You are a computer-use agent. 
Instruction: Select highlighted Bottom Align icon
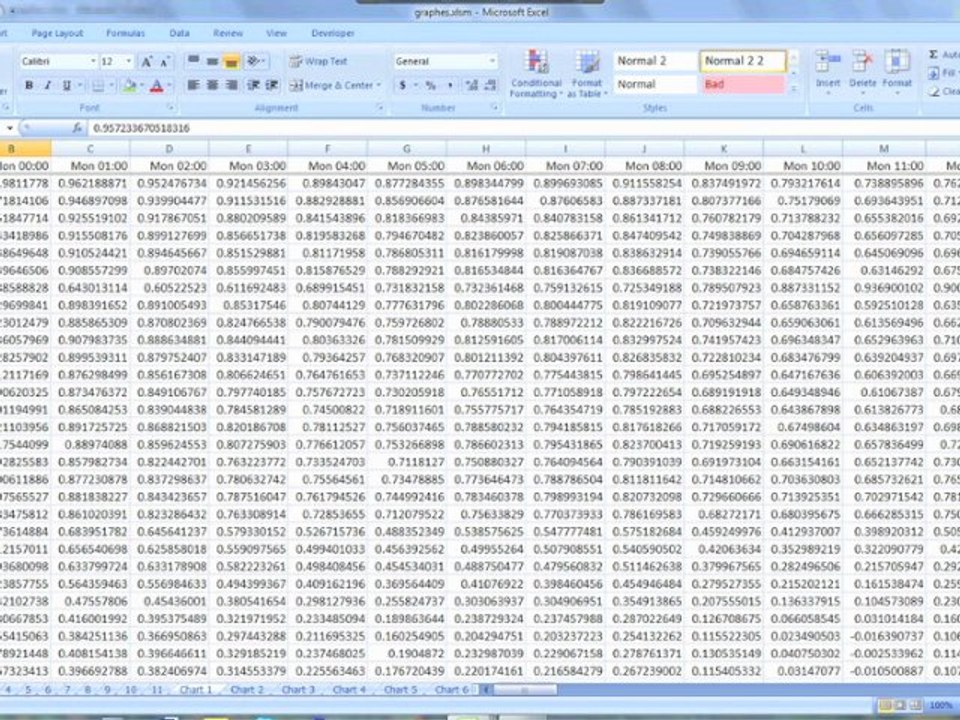click(231, 61)
